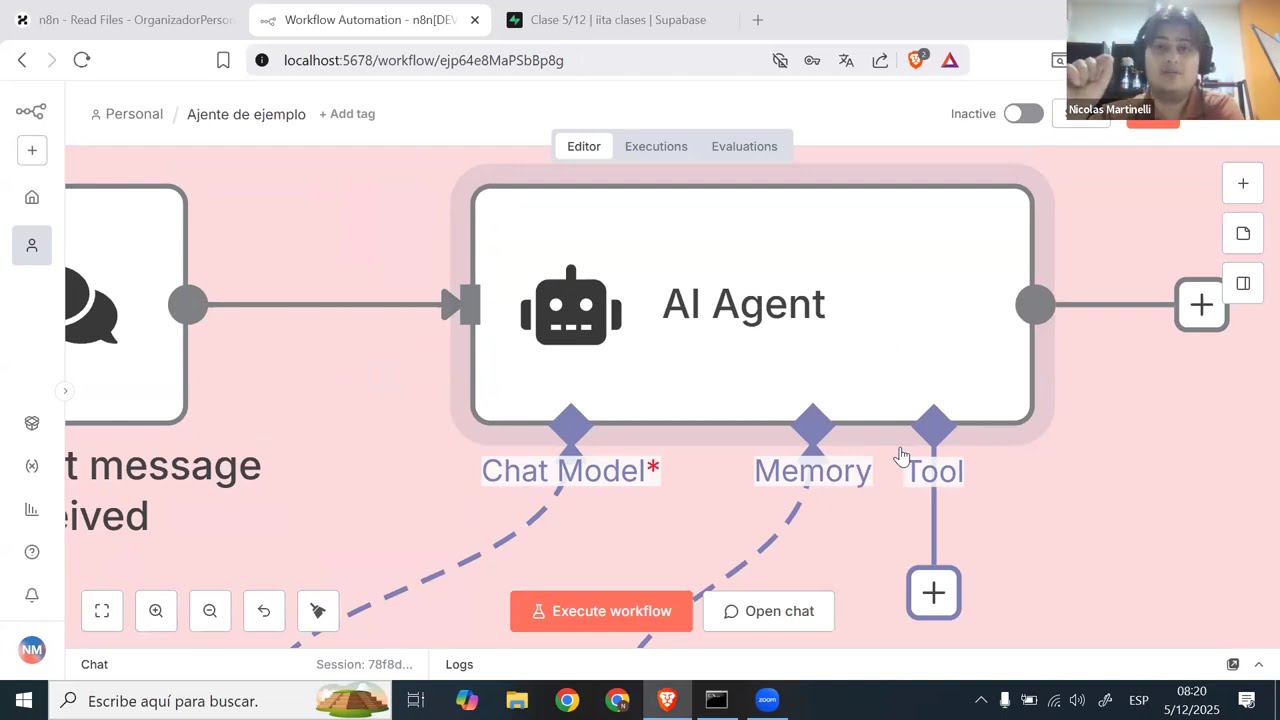
Task: Click the NM user avatar
Action: click(x=32, y=650)
